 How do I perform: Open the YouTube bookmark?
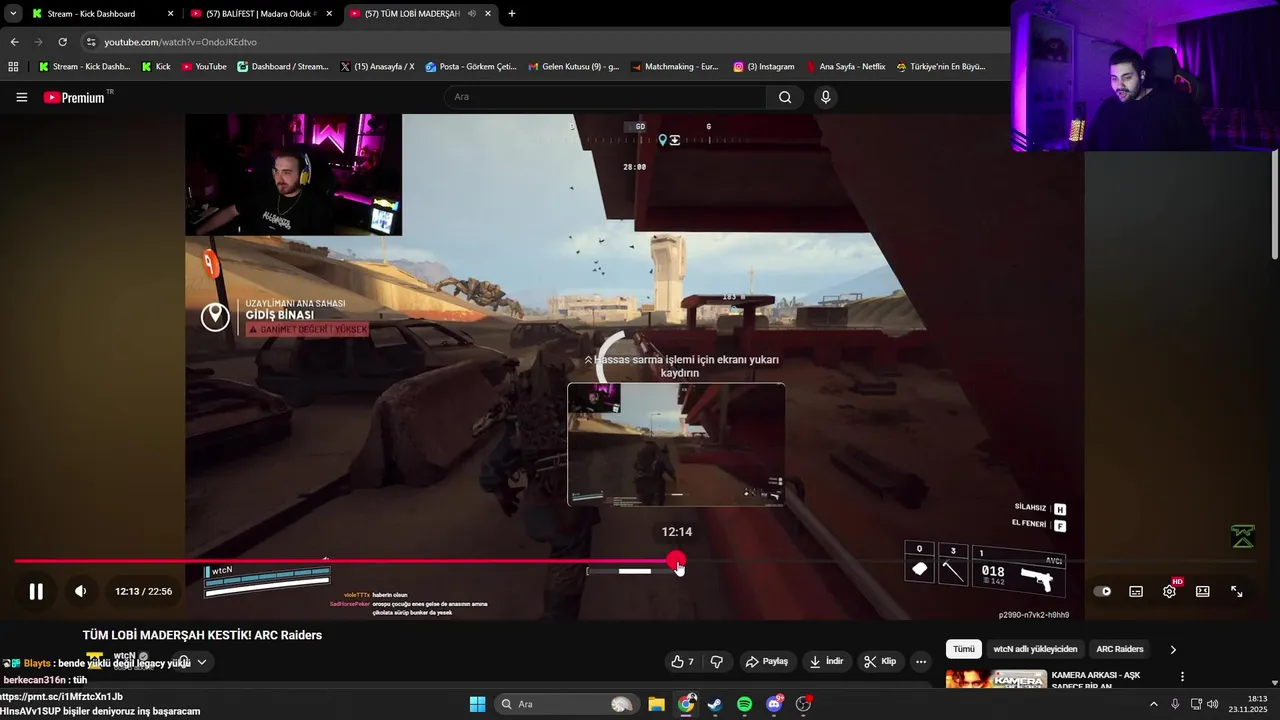pos(204,67)
